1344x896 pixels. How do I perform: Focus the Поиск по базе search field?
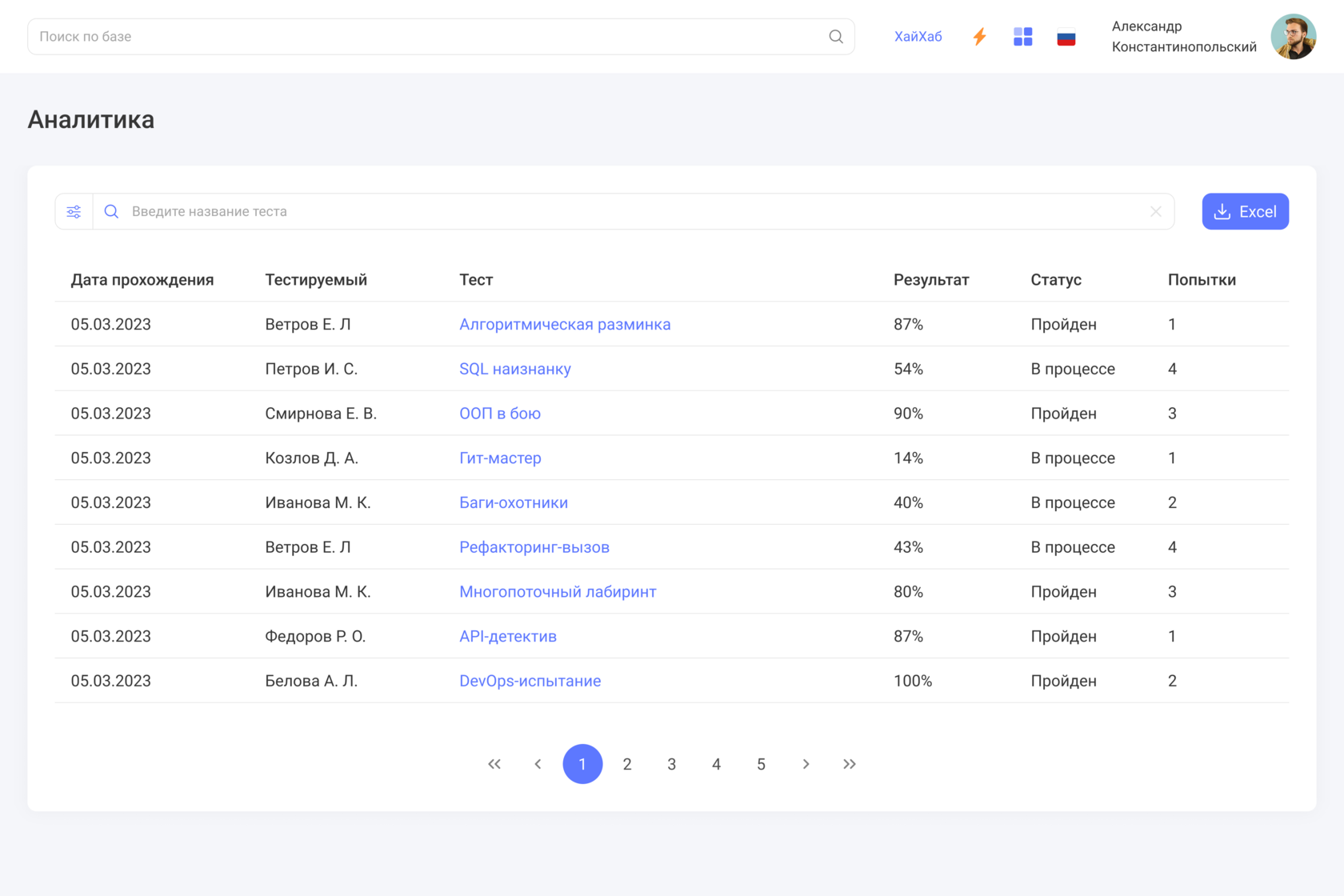[424, 37]
